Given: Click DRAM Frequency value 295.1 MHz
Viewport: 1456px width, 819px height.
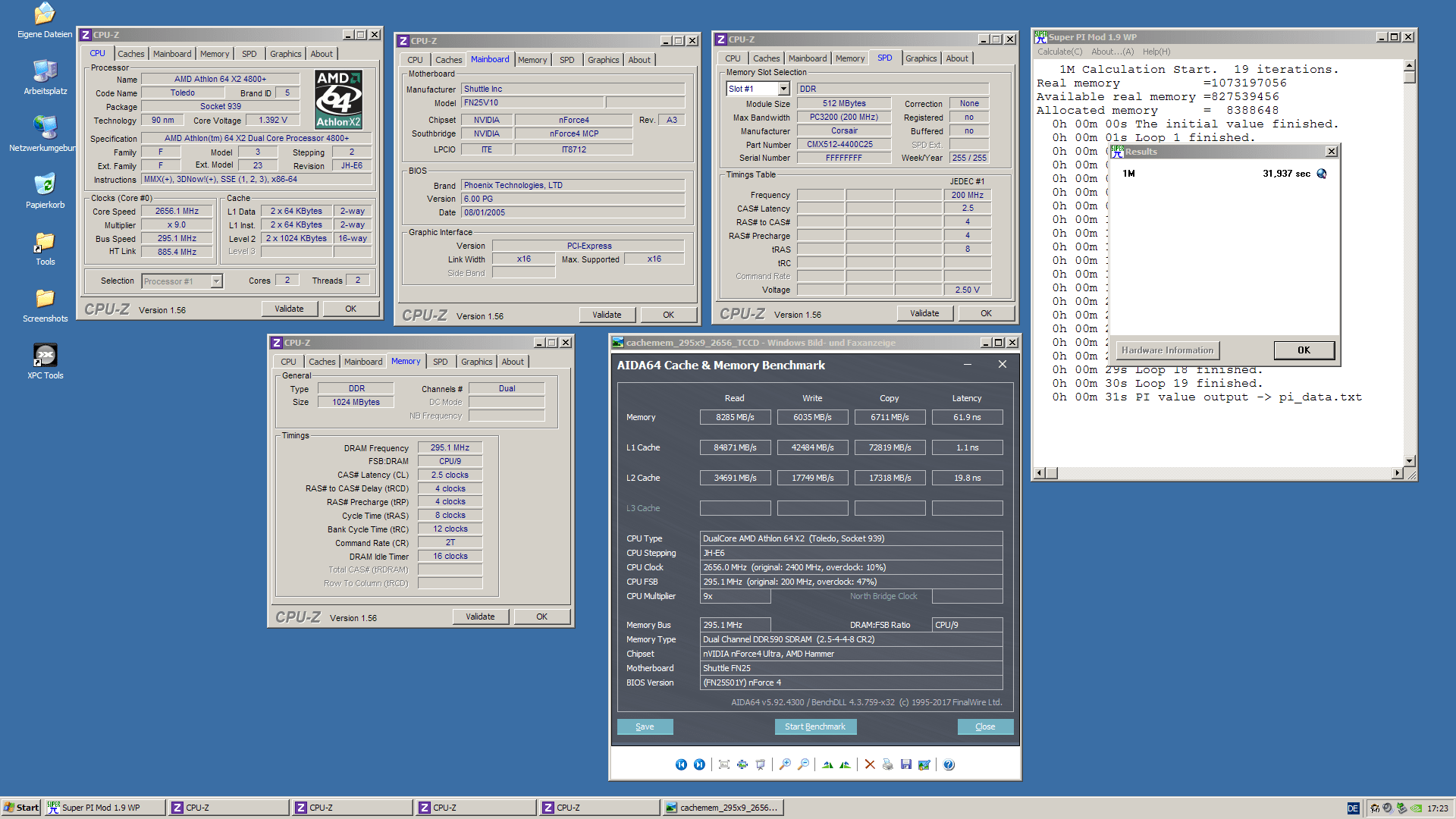Looking at the screenshot, I should pyautogui.click(x=450, y=447).
